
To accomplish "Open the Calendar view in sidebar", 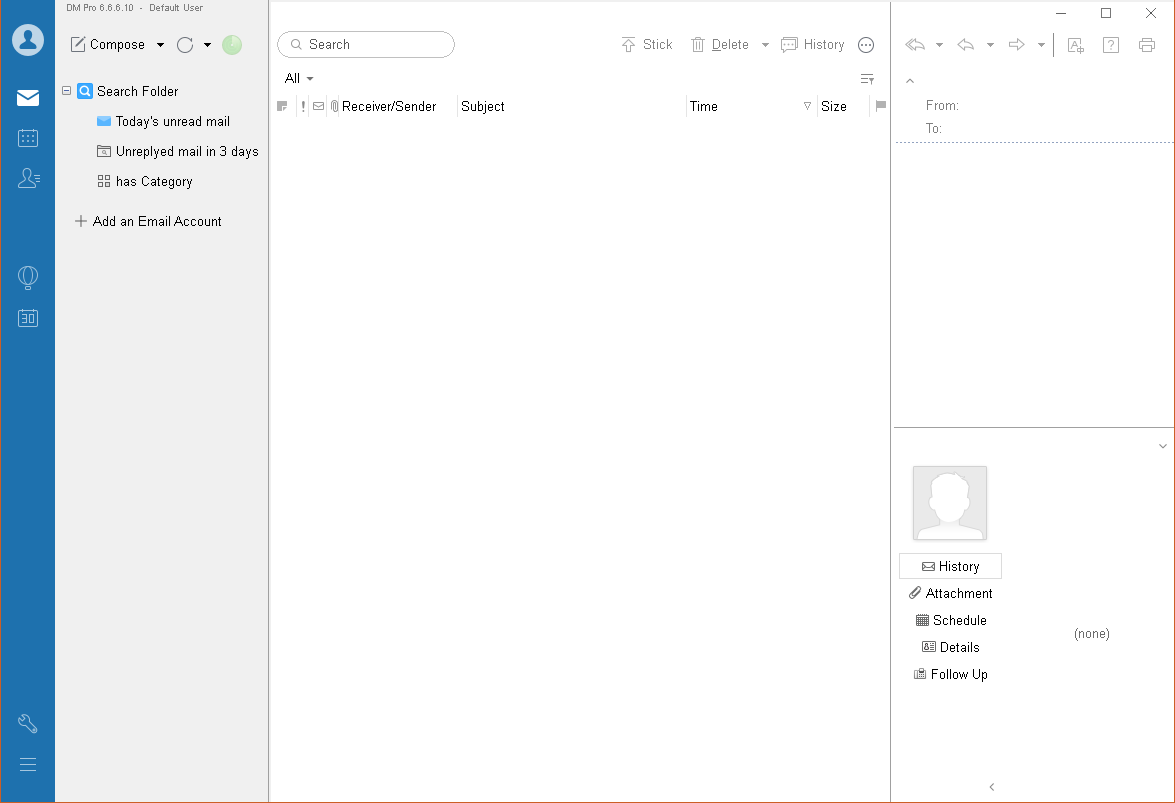I will pos(28,138).
